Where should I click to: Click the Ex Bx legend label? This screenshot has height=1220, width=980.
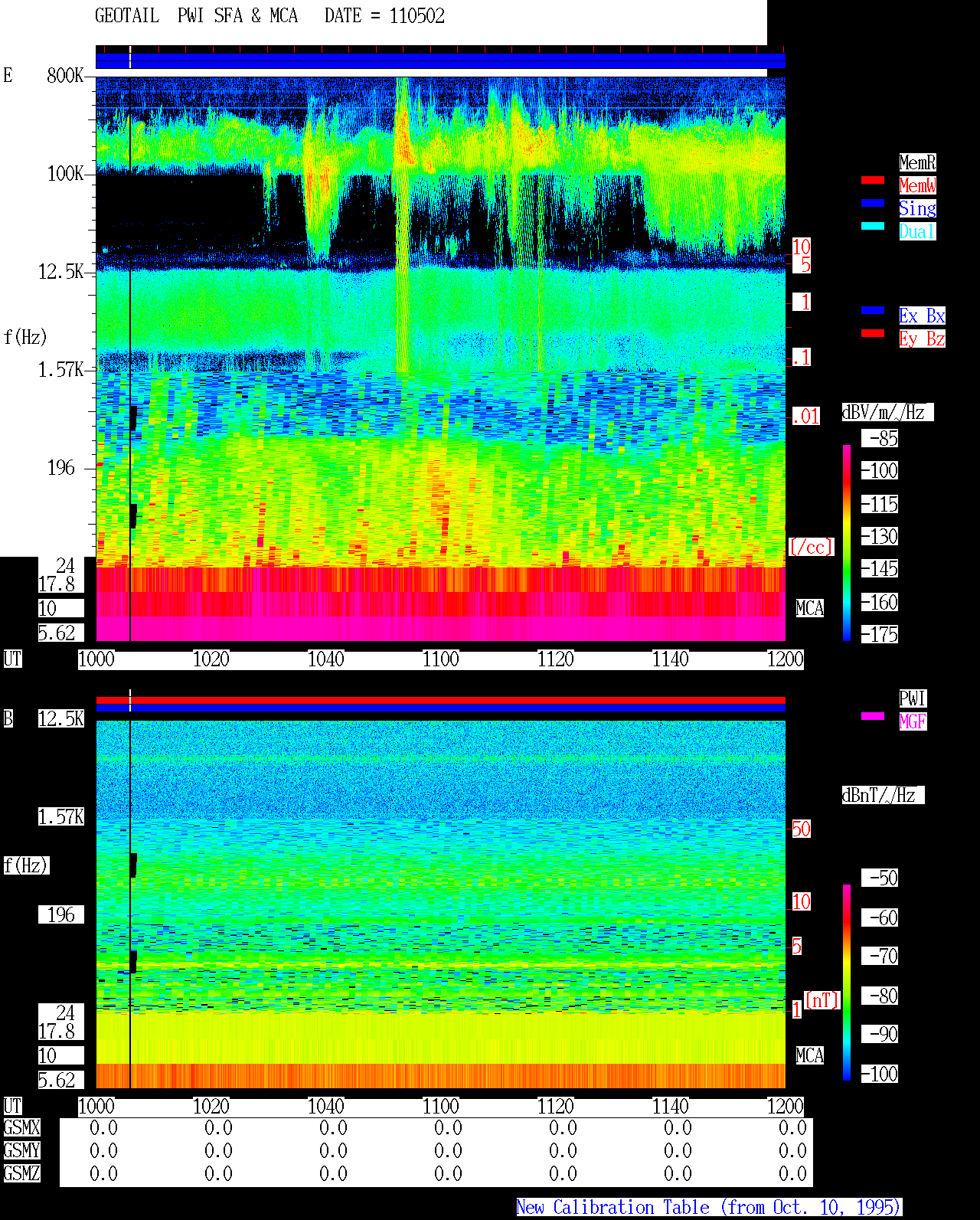pos(922,316)
